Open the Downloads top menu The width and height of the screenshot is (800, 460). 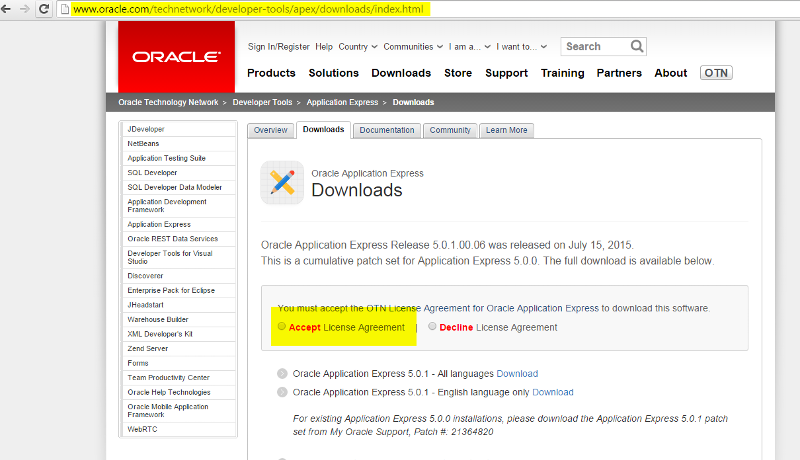[x=401, y=73]
